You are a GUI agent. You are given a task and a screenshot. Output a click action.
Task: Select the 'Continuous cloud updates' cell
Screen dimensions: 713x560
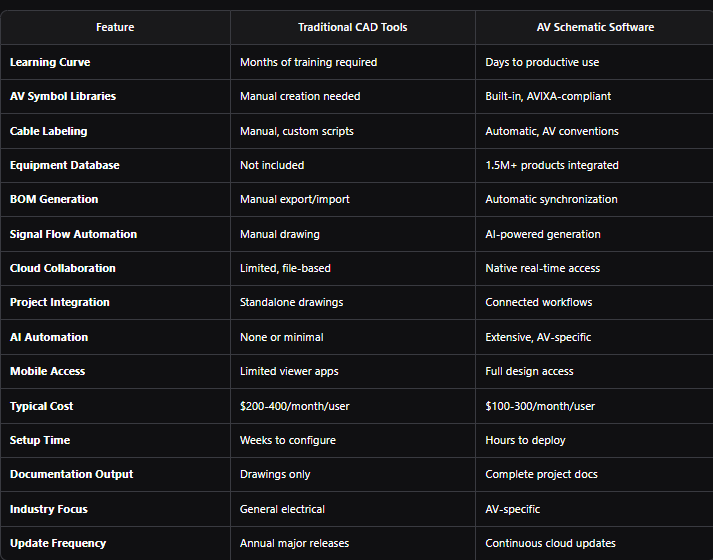pyautogui.click(x=550, y=544)
